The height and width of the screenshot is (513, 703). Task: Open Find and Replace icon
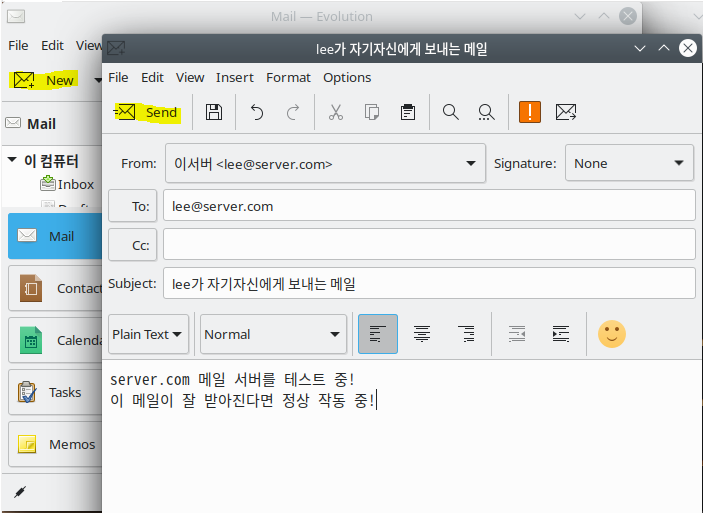(x=486, y=112)
